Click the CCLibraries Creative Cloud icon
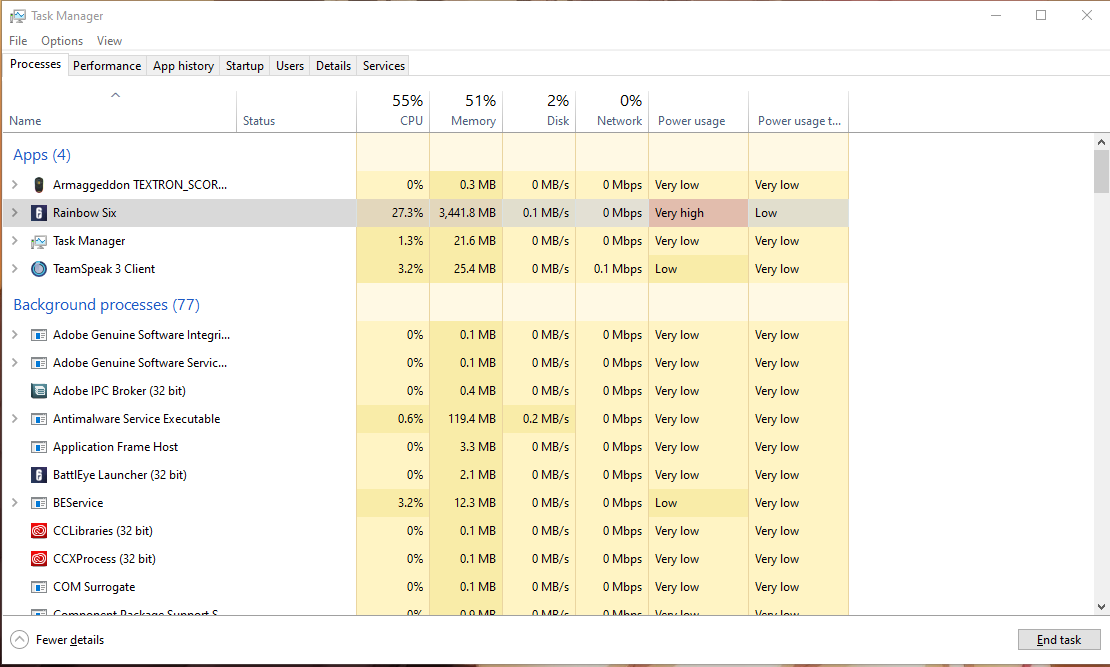This screenshot has height=667, width=1110. click(x=39, y=531)
